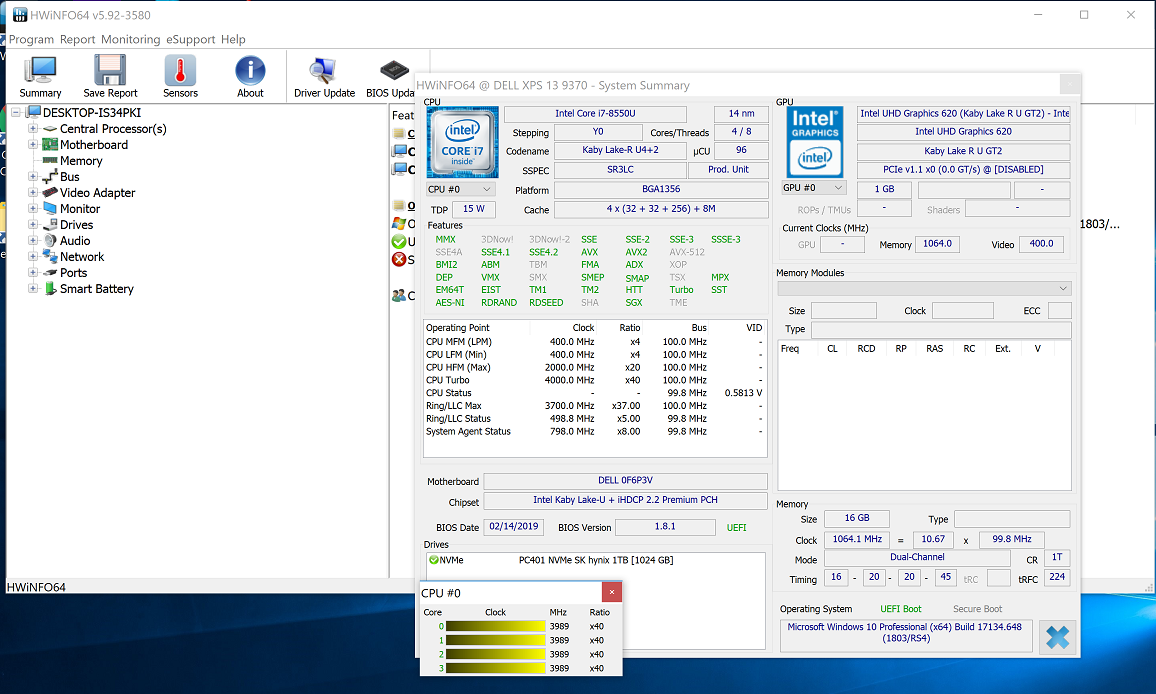1156x694 pixels.
Task: Click the Freq column header in modules table
Action: (790, 349)
